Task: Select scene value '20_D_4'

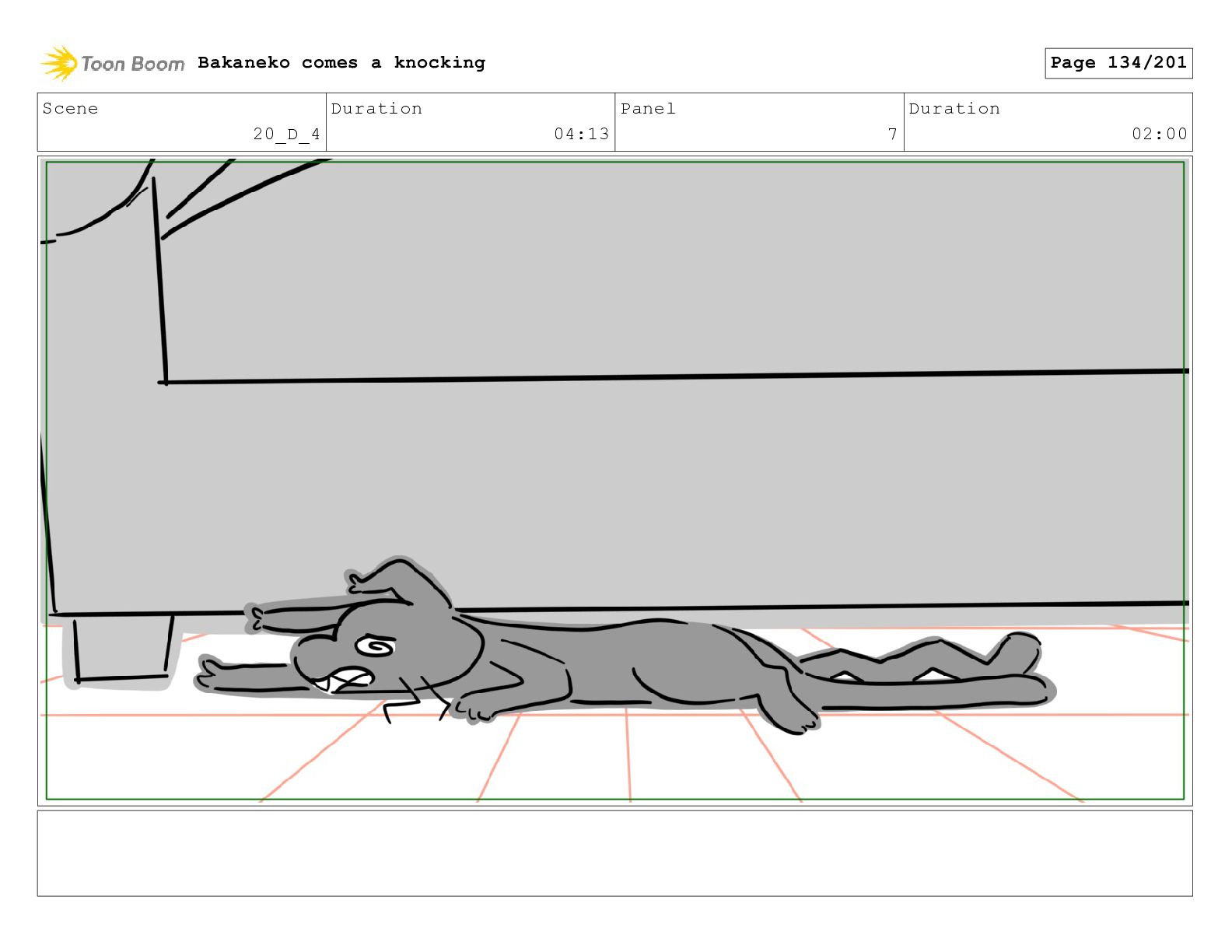Action: click(286, 134)
